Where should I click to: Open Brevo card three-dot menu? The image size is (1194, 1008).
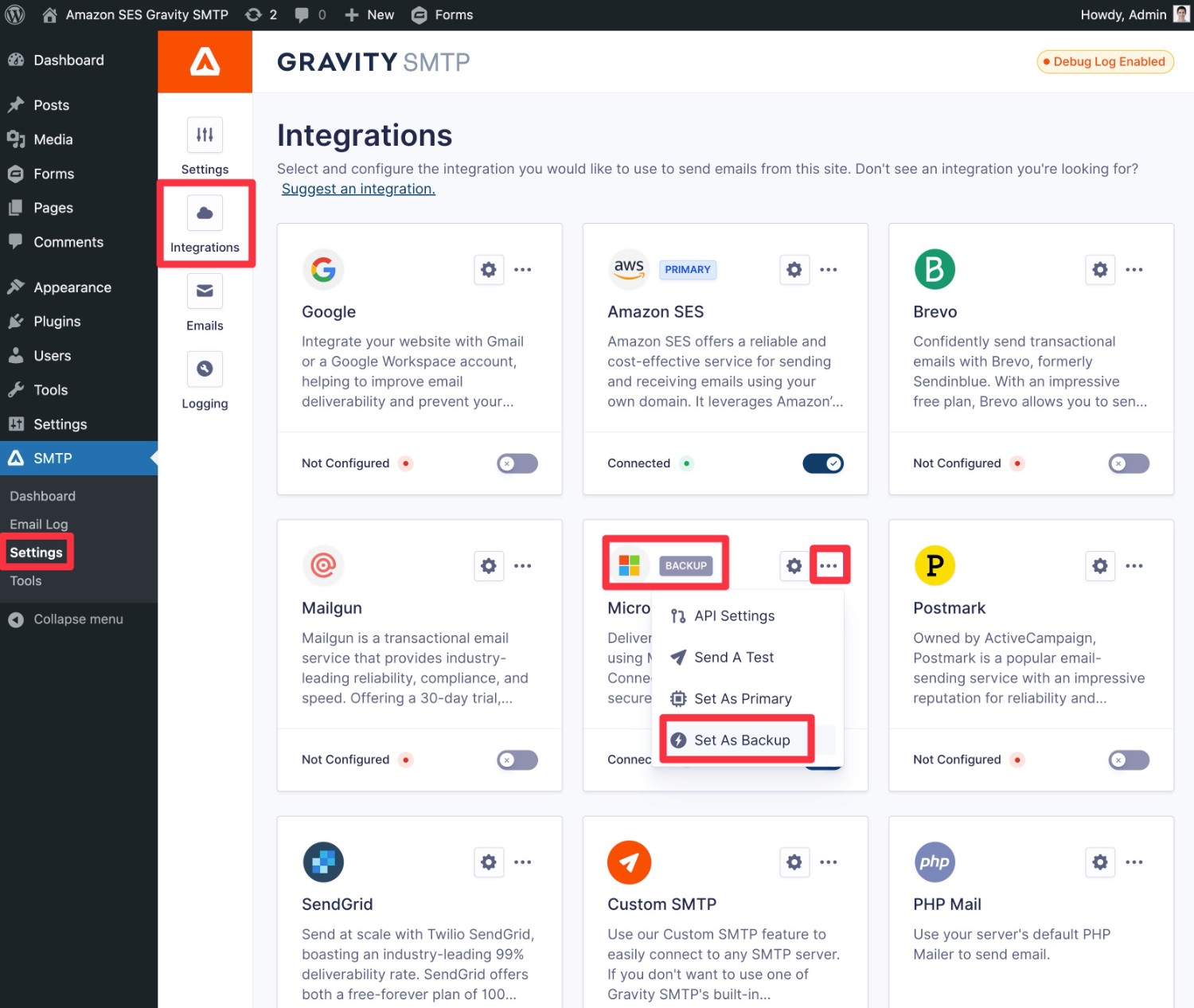click(x=1134, y=270)
